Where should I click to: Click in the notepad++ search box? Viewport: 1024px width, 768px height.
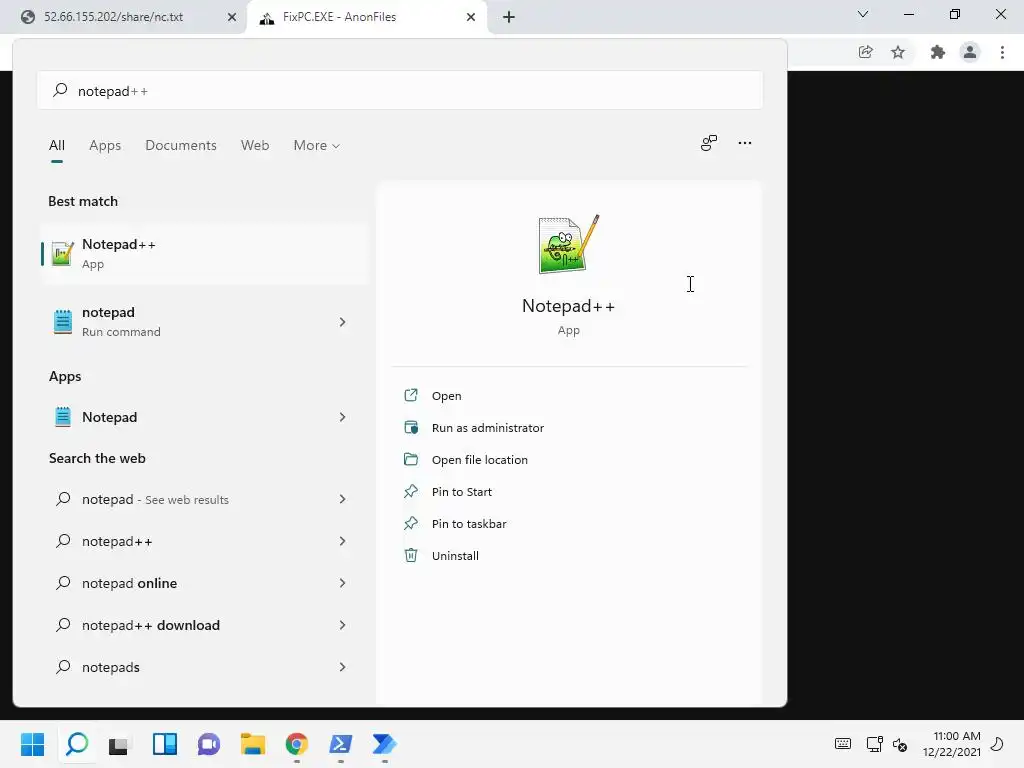400,91
